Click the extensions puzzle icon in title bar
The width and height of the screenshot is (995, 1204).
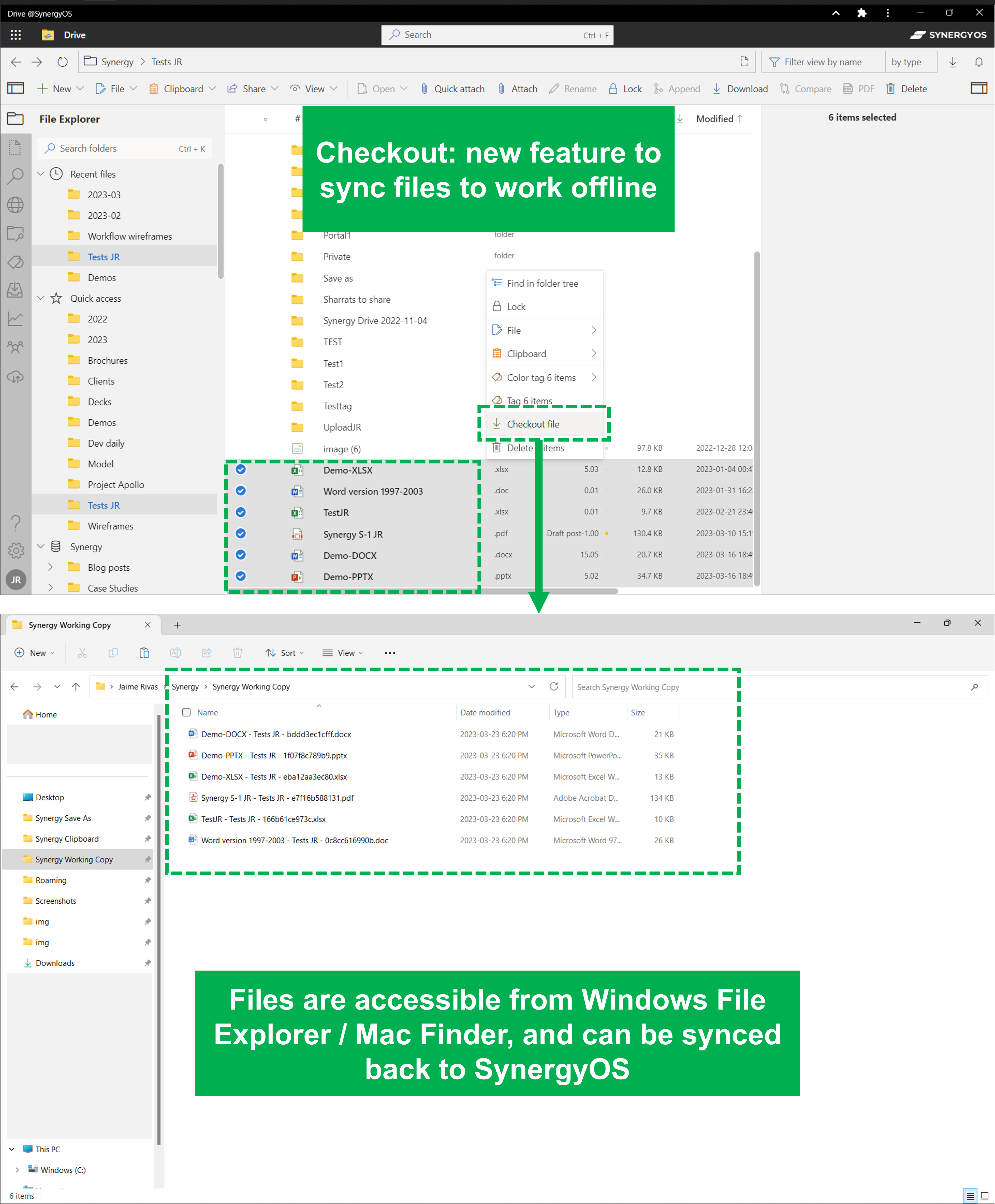[861, 13]
